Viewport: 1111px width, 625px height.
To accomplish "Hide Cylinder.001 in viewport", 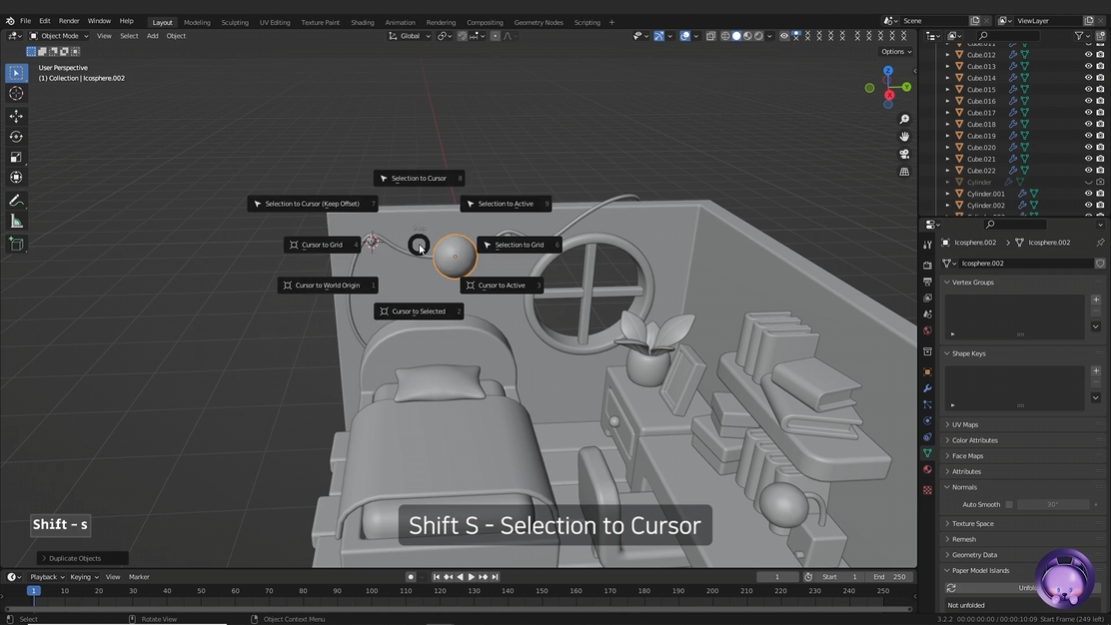I will 1088,193.
